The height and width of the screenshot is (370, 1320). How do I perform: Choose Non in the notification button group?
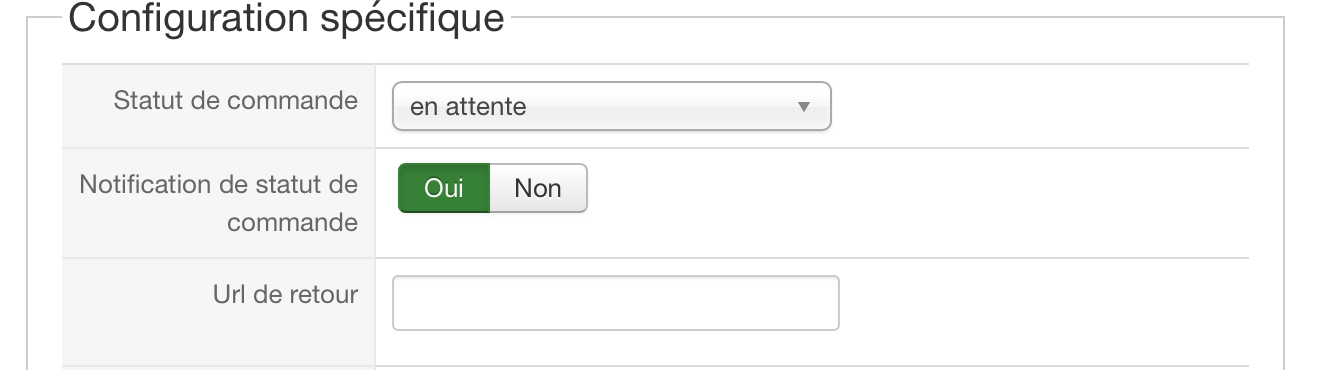pyautogui.click(x=538, y=188)
